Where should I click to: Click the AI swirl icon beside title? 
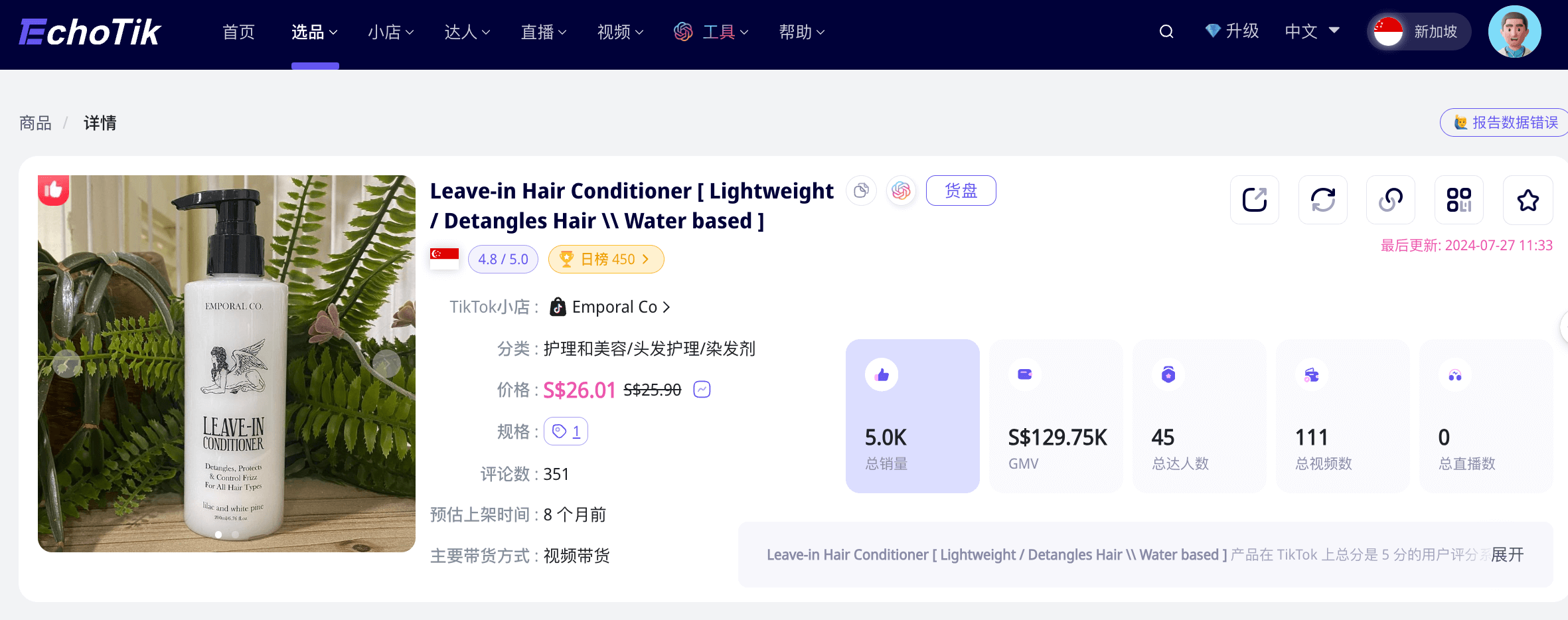(901, 191)
